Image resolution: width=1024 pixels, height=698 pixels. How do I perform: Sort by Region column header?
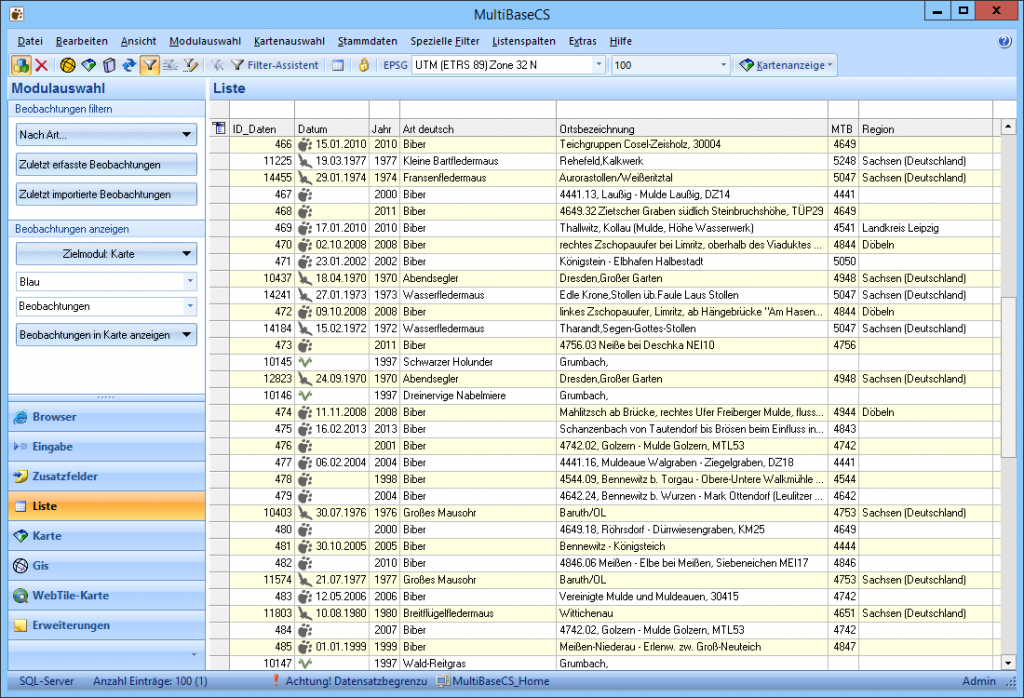pos(925,129)
